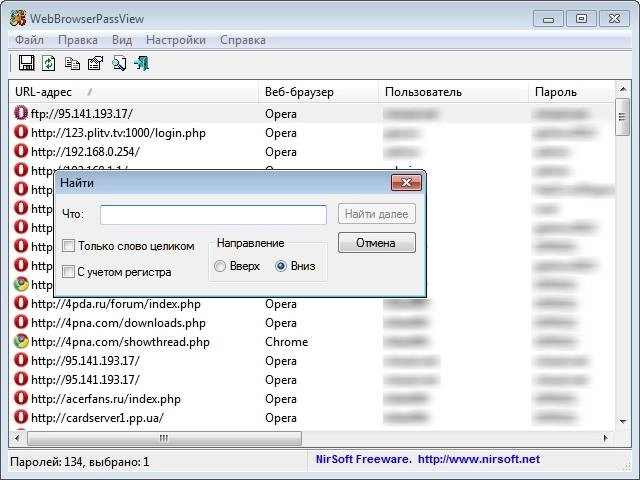Click Opera icon of ftp://95.141.193.17/ row
This screenshot has width=640, height=480.
click(21, 113)
